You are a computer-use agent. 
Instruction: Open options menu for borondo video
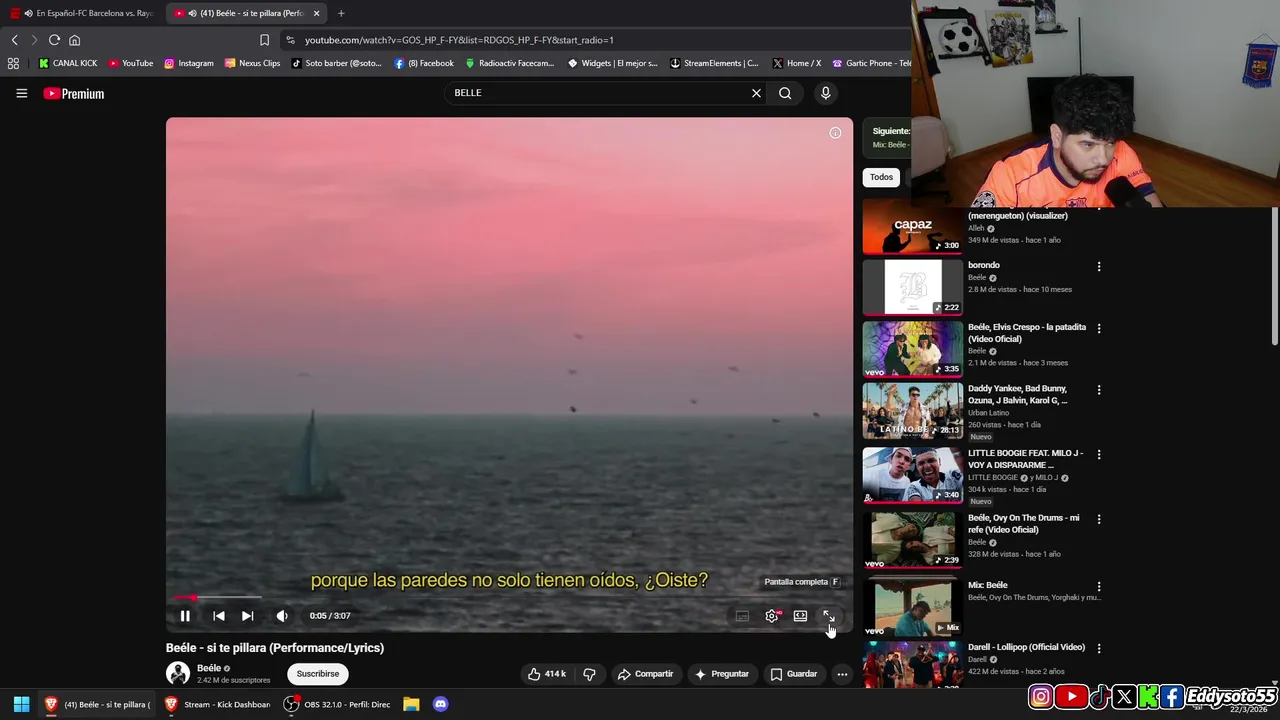1099,267
